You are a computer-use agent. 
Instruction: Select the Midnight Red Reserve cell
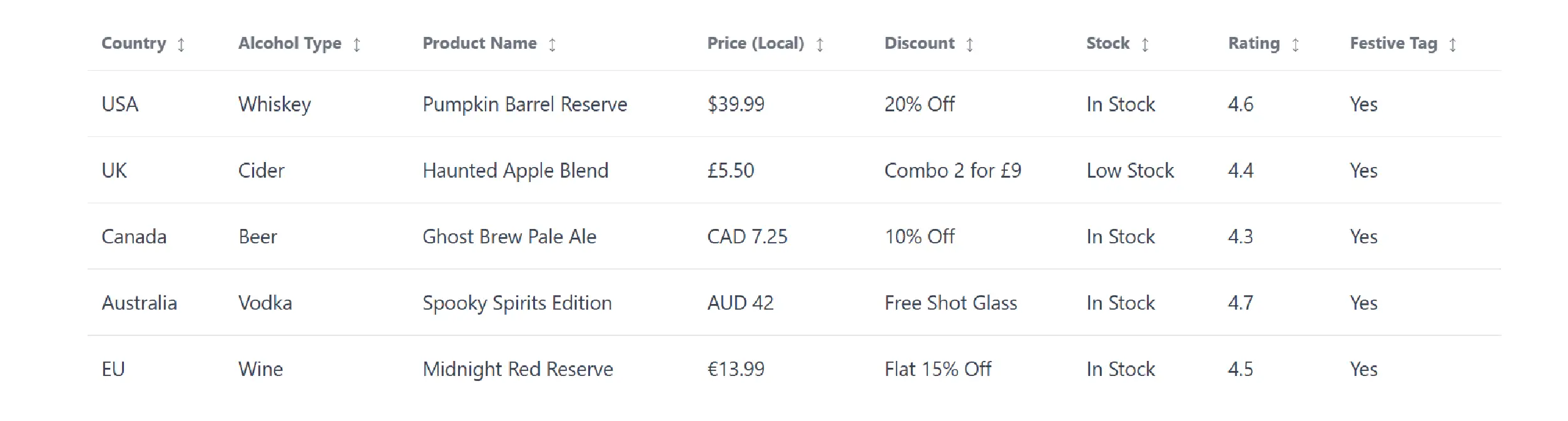(x=517, y=369)
